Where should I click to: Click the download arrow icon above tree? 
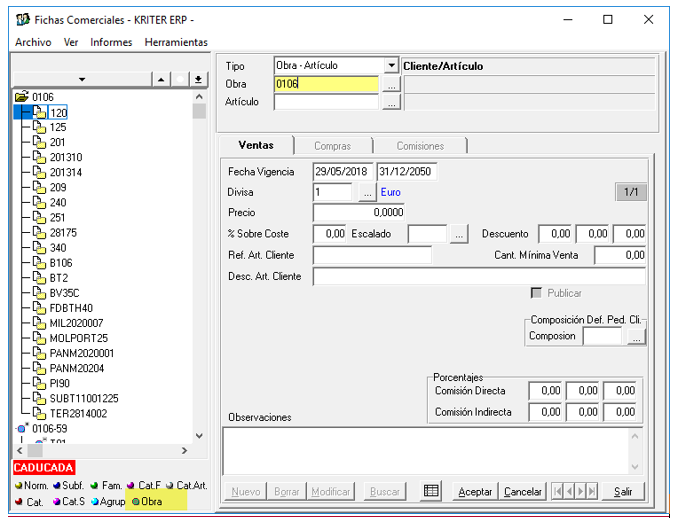coord(199,79)
